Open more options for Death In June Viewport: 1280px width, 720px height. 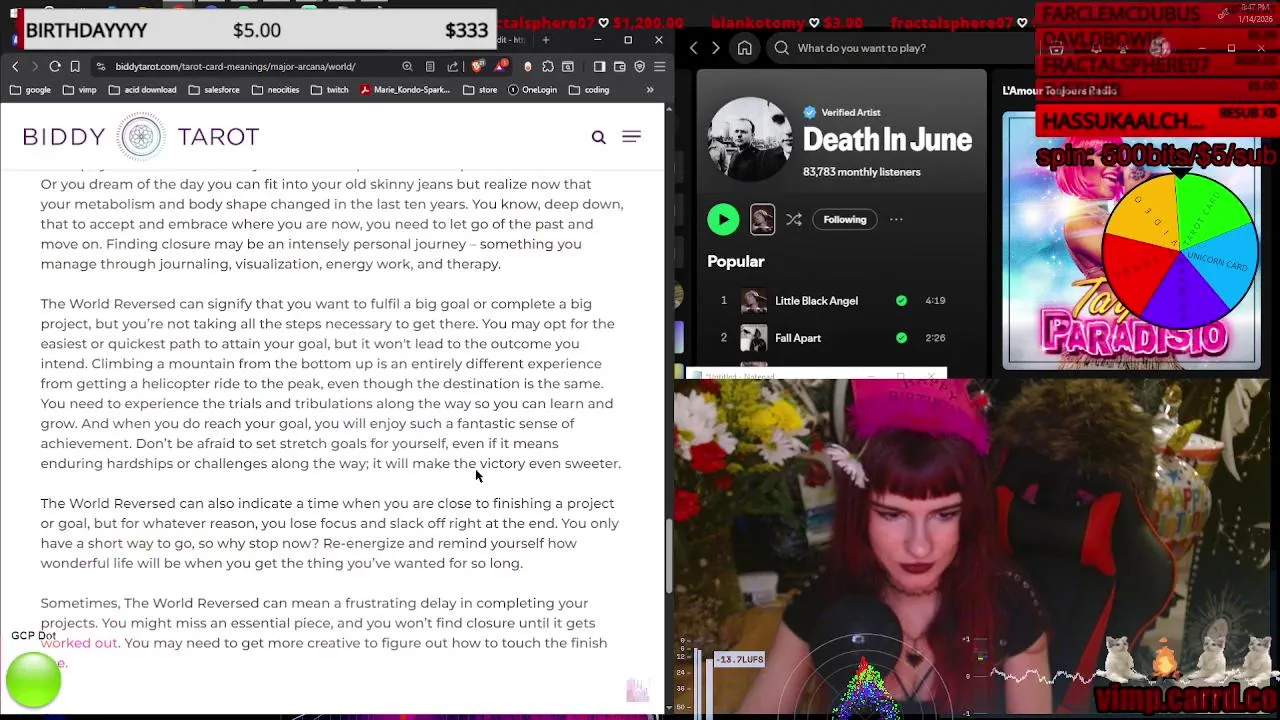tap(896, 220)
